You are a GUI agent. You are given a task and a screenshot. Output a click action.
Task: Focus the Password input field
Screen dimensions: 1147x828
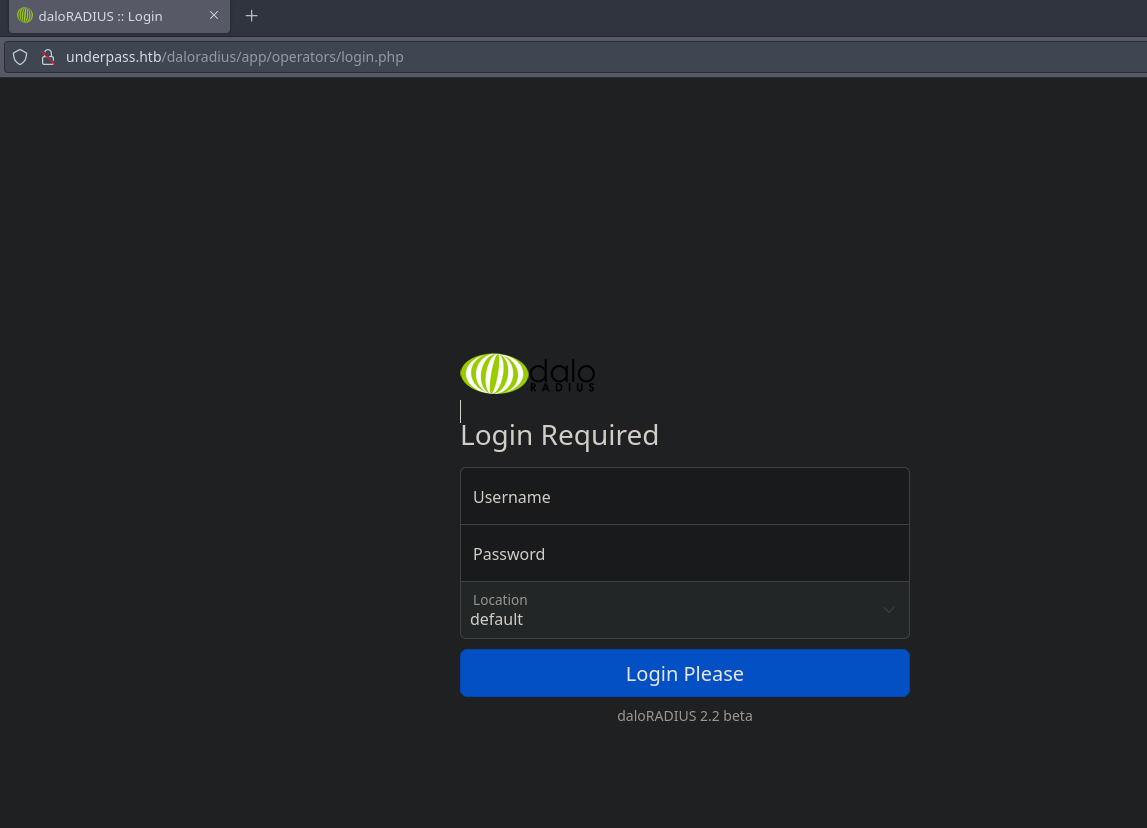coord(685,553)
